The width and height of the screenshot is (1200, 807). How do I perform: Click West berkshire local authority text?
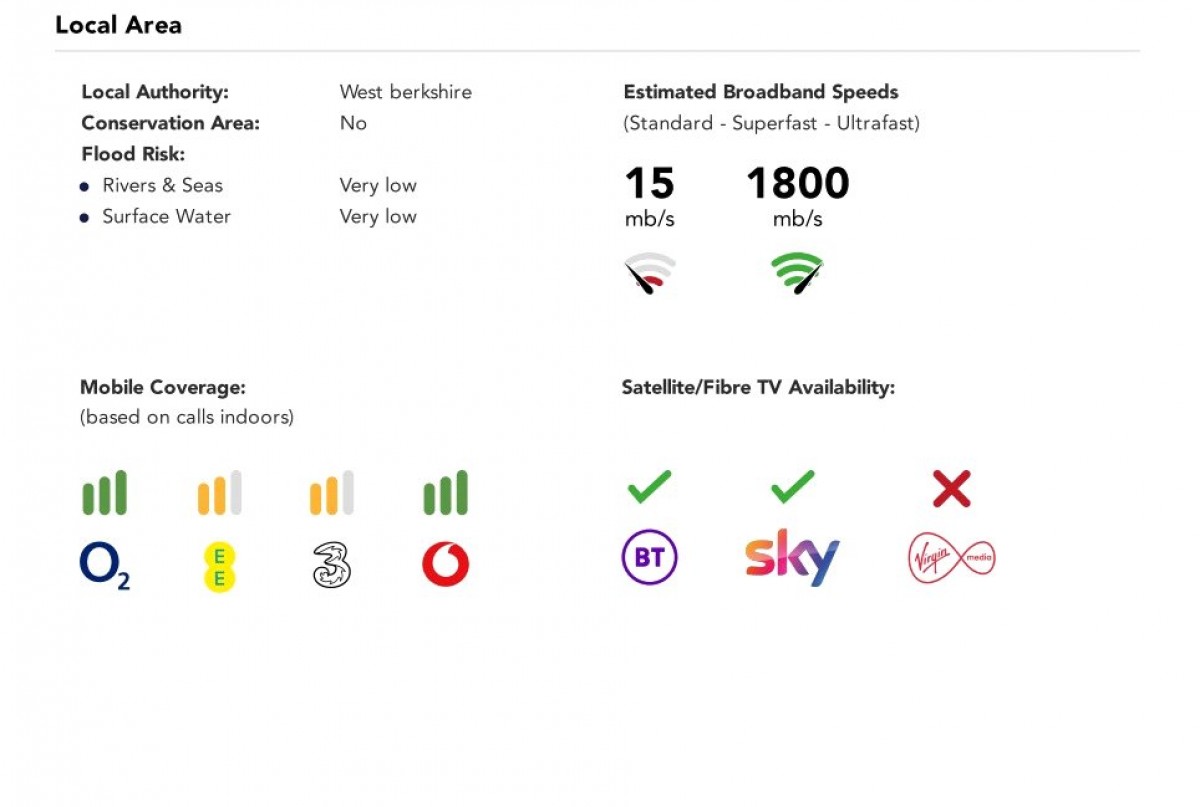pos(405,92)
